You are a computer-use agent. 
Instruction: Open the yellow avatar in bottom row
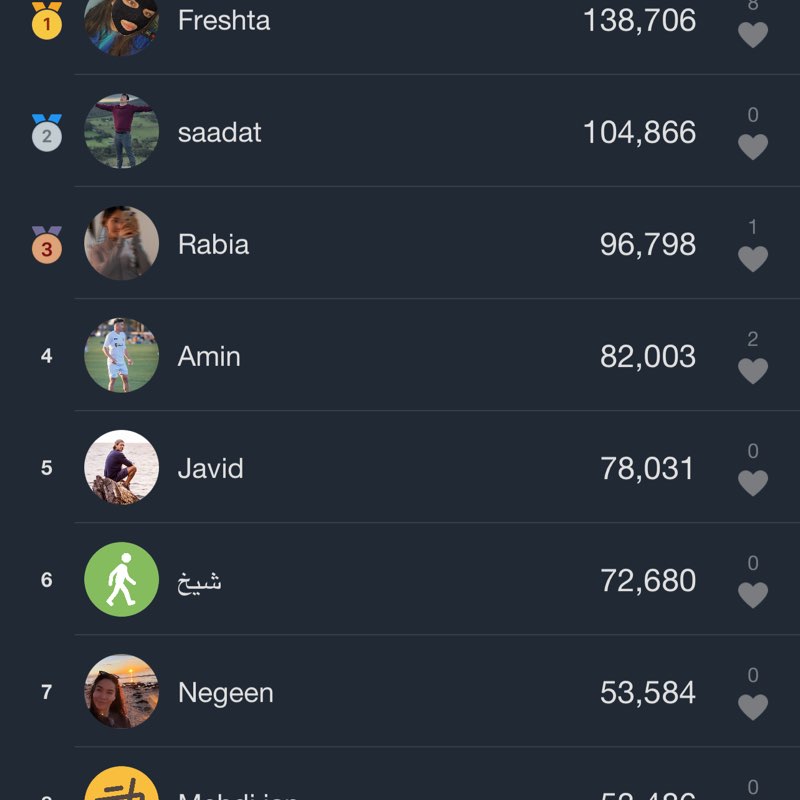tap(121, 785)
